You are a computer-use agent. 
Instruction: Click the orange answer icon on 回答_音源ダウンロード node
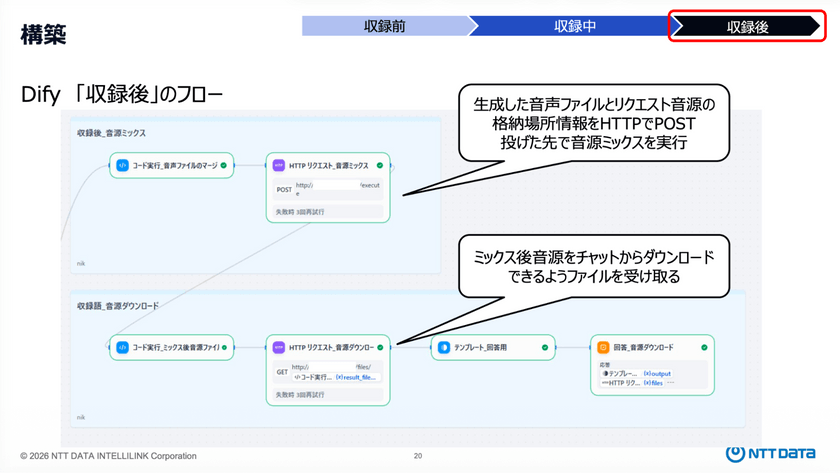click(603, 347)
